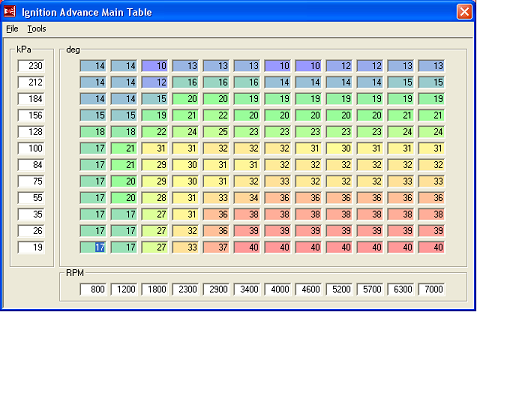528x396 pixels.
Task: Select the 55 kPa axis field
Action: coord(31,198)
